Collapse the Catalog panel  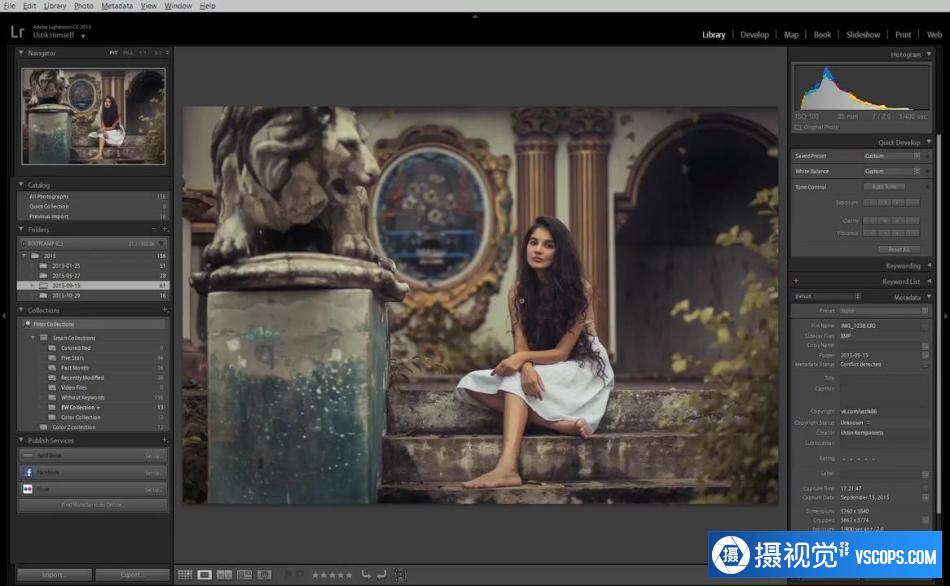coord(21,185)
